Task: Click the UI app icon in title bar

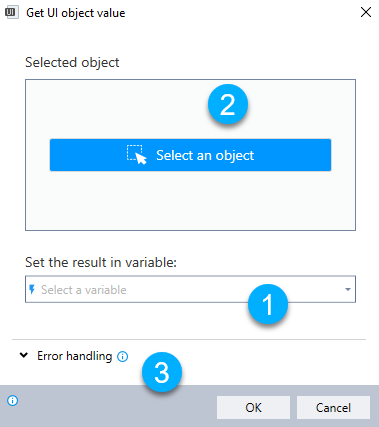Action: click(x=12, y=12)
